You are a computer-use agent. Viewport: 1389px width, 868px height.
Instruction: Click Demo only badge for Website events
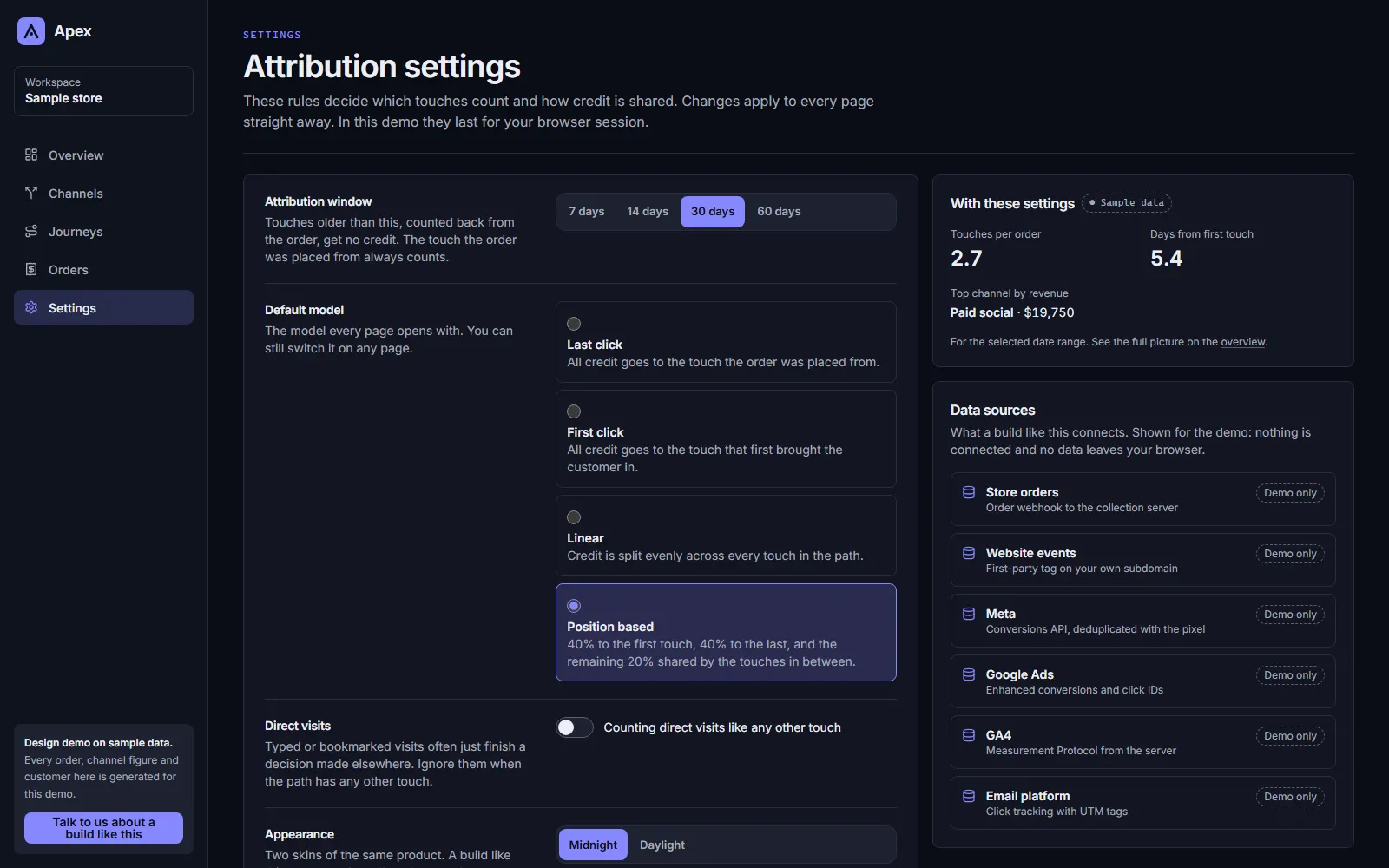pyautogui.click(x=1290, y=554)
